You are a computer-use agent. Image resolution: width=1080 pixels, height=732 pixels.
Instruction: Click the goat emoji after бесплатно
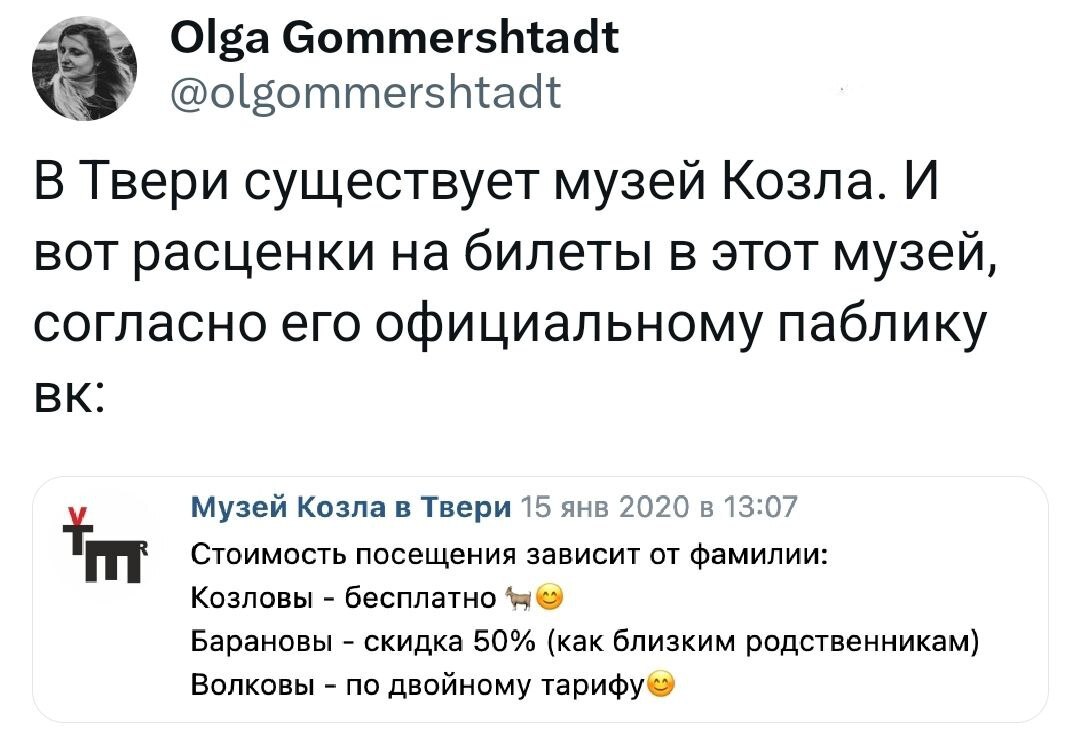(x=520, y=598)
